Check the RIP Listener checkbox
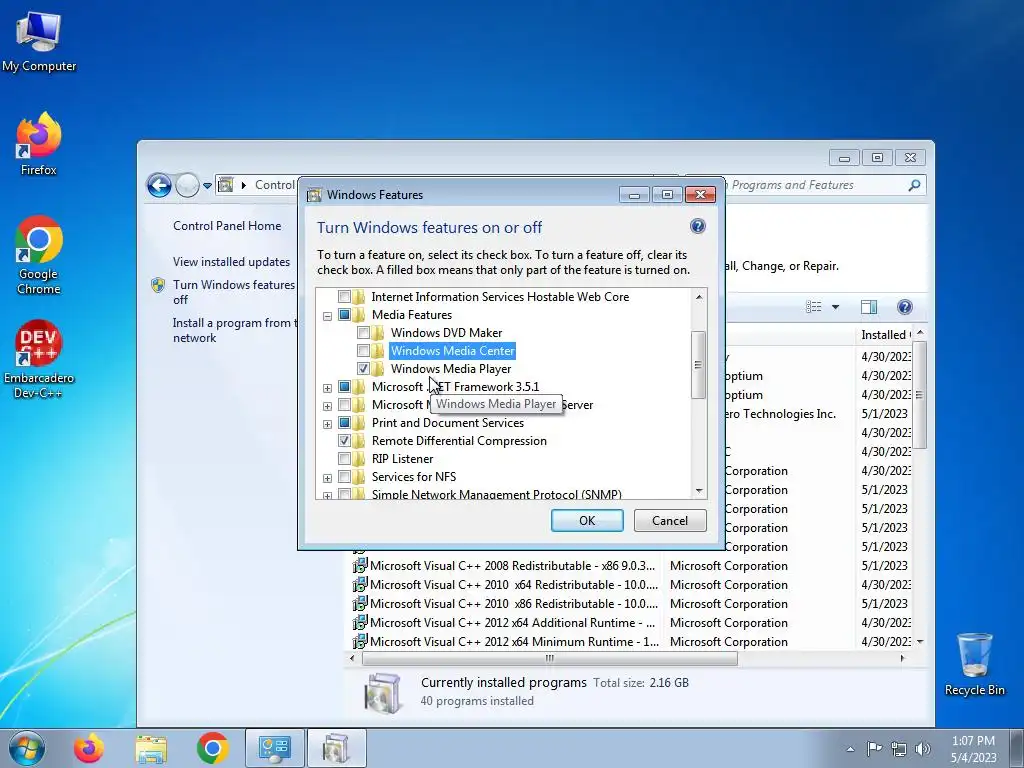Image resolution: width=1024 pixels, height=768 pixels. [x=344, y=458]
